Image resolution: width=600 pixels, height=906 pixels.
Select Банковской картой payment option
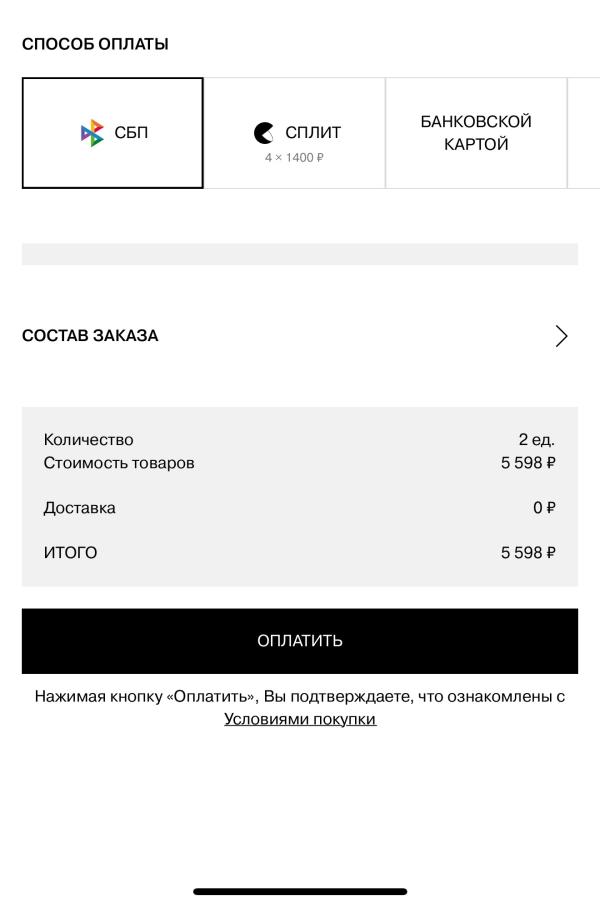(476, 133)
